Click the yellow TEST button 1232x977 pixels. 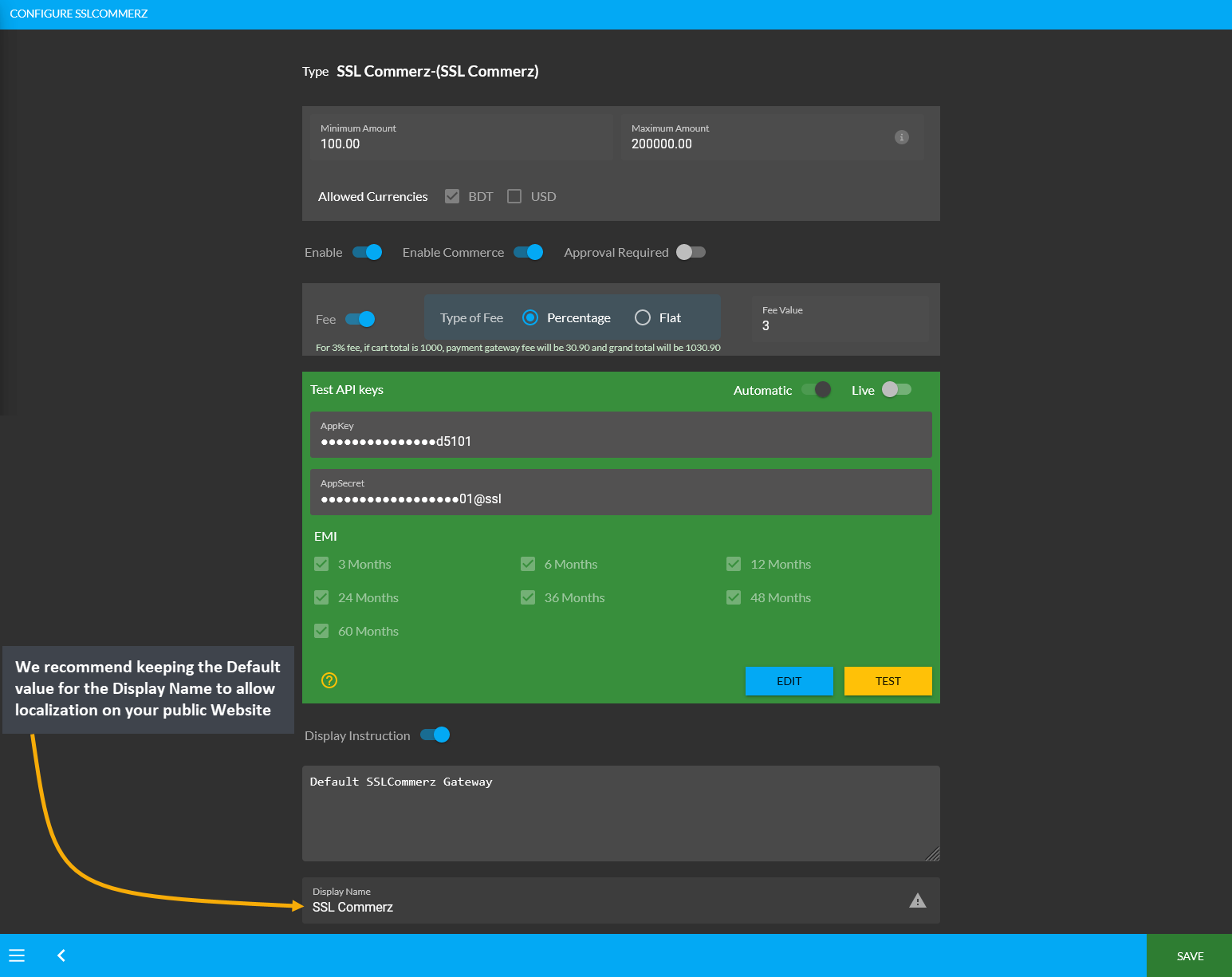(888, 681)
